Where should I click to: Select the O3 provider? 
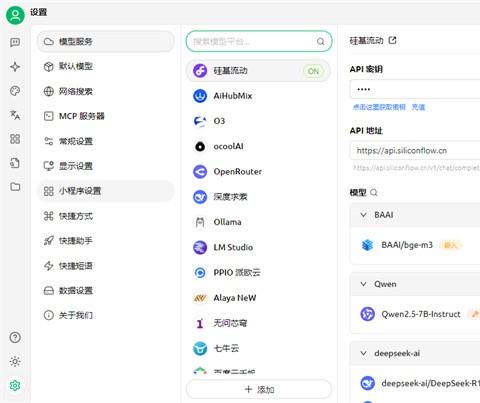coord(258,121)
